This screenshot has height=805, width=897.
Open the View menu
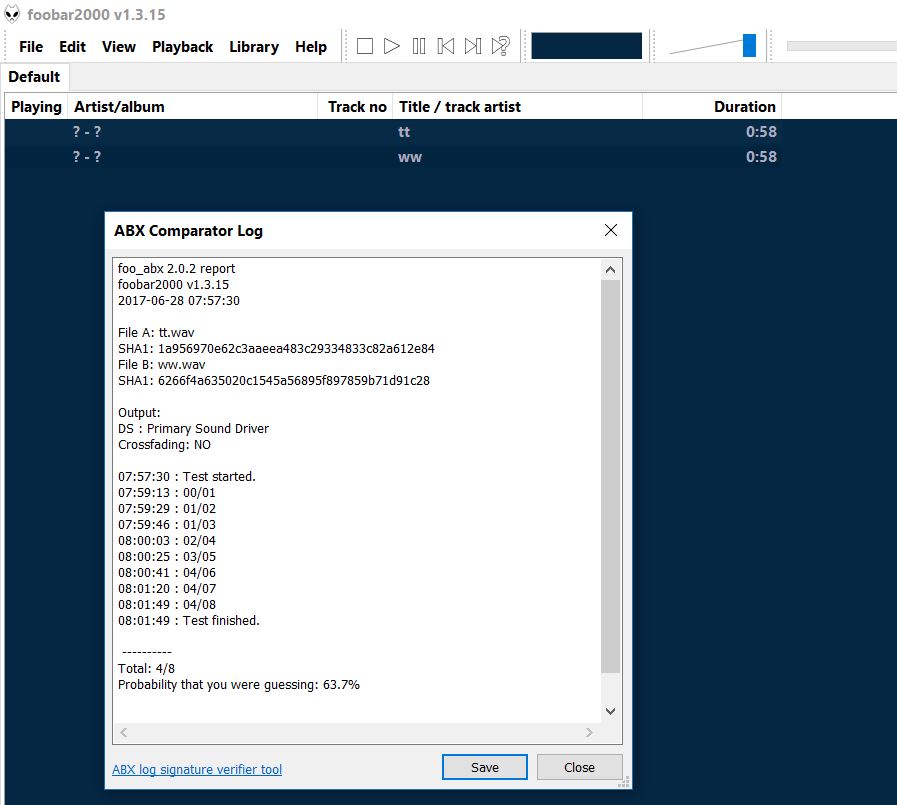click(118, 46)
